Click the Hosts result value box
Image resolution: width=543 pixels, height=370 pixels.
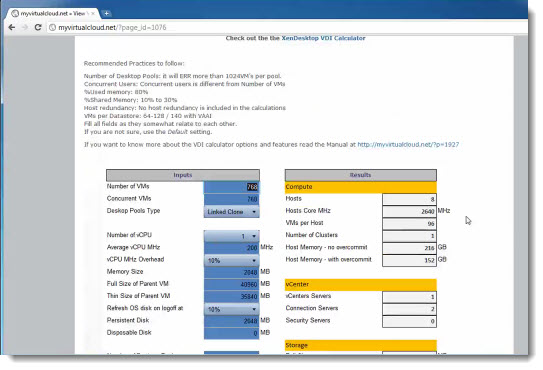coord(409,199)
